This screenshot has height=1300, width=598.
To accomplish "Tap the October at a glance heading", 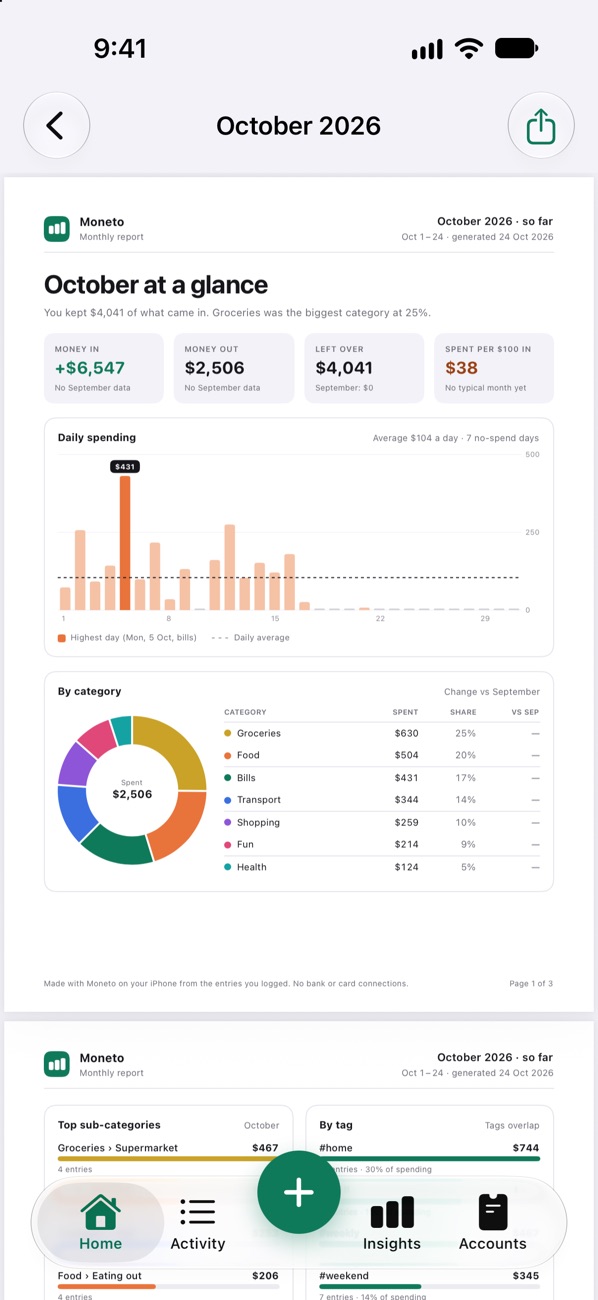I will tap(156, 285).
